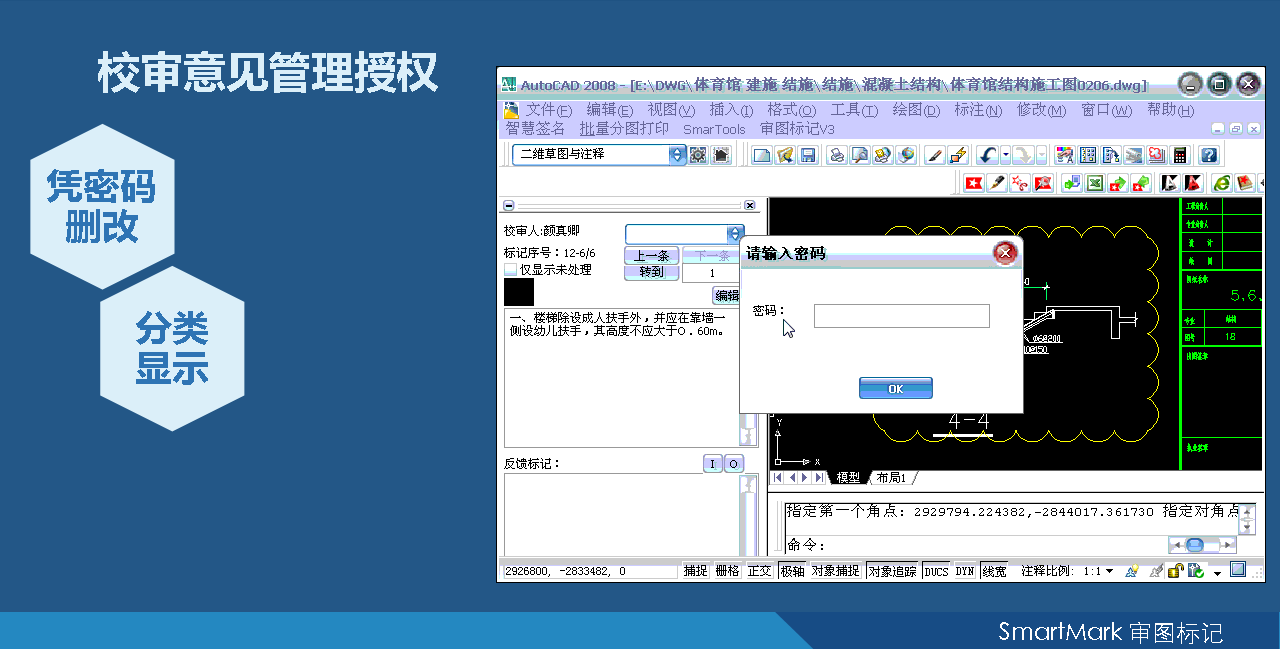Viewport: 1280px width, 649px height.
Task: Click the 上一条 previous button
Action: click(x=651, y=256)
